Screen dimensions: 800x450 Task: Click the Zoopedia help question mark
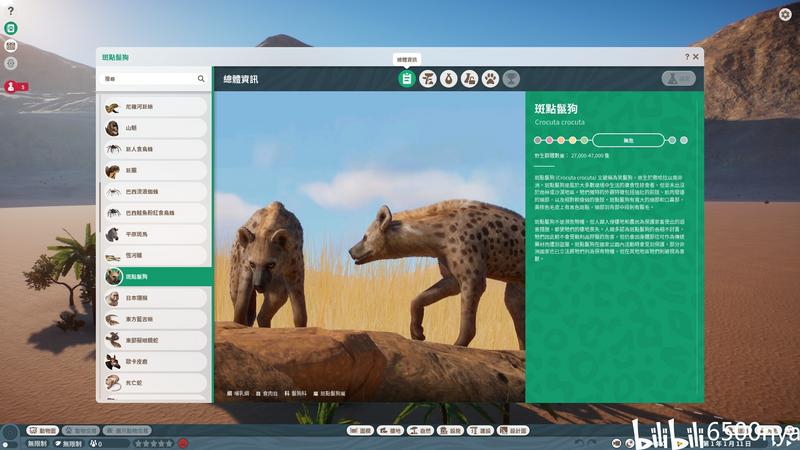click(687, 57)
